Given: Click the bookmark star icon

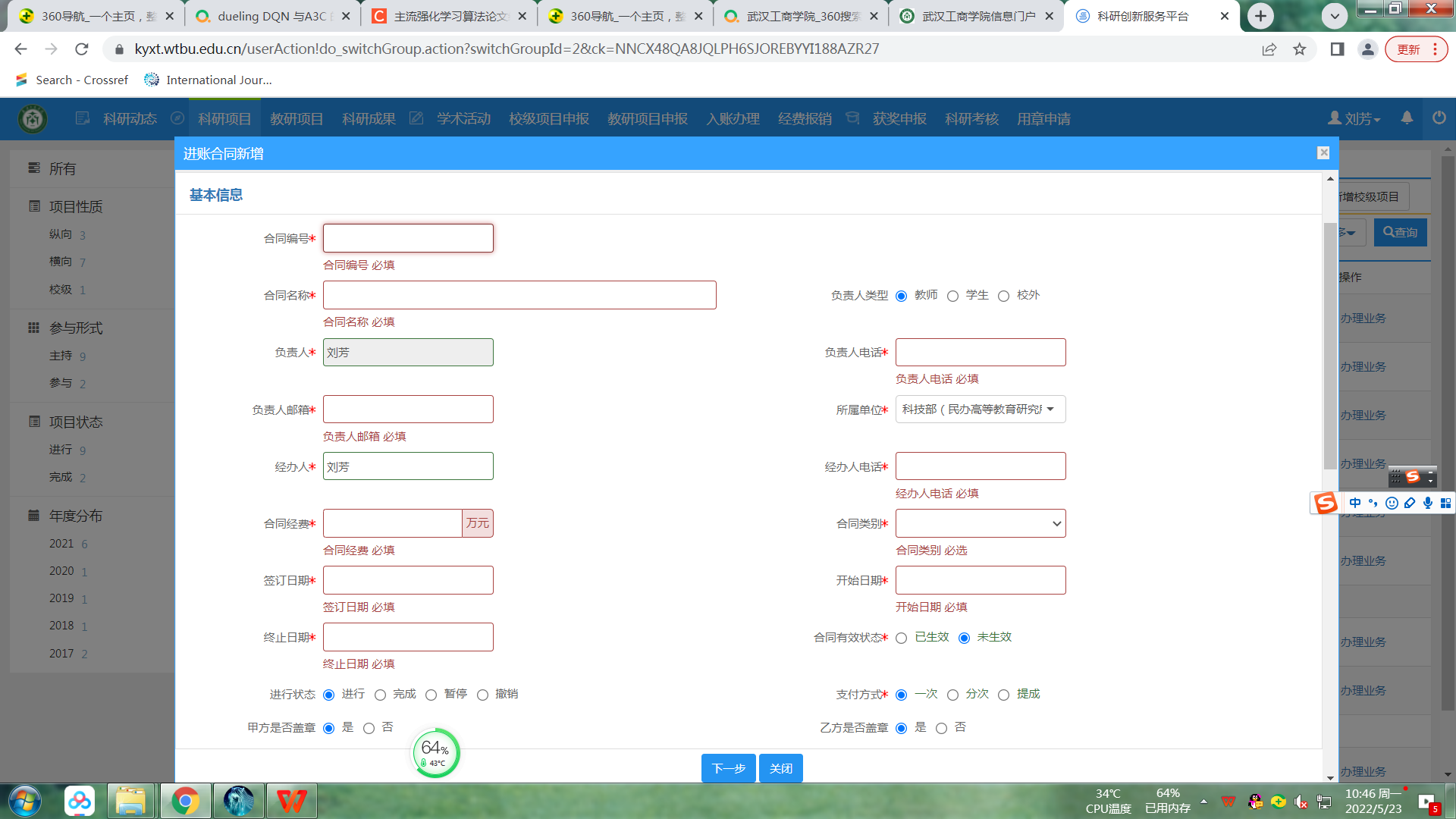Looking at the screenshot, I should point(1300,49).
